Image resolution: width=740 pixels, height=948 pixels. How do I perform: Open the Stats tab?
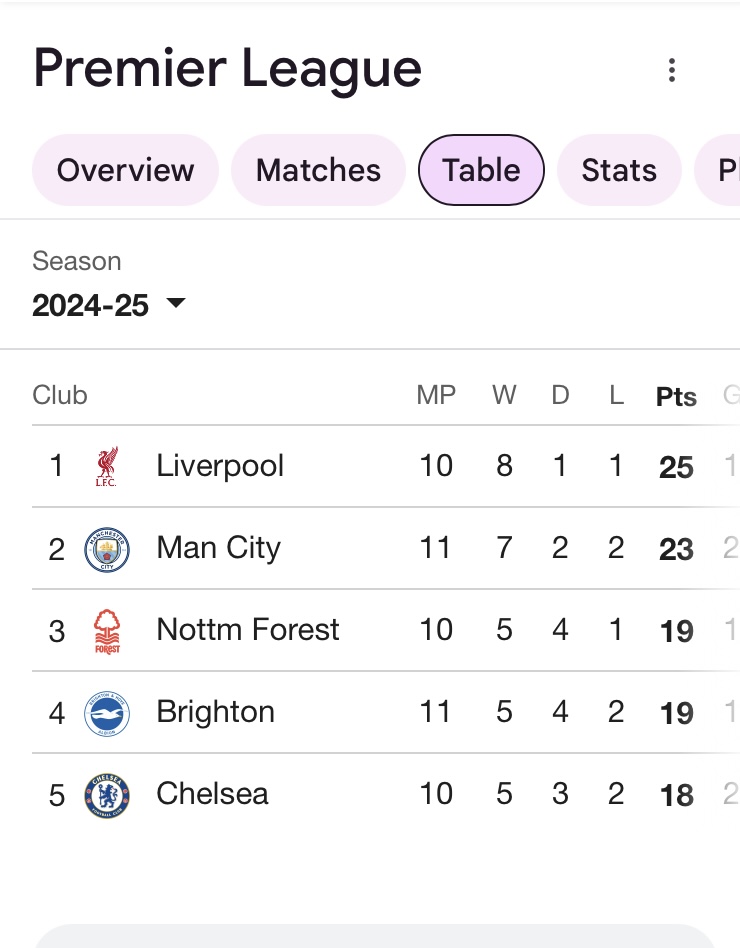619,170
